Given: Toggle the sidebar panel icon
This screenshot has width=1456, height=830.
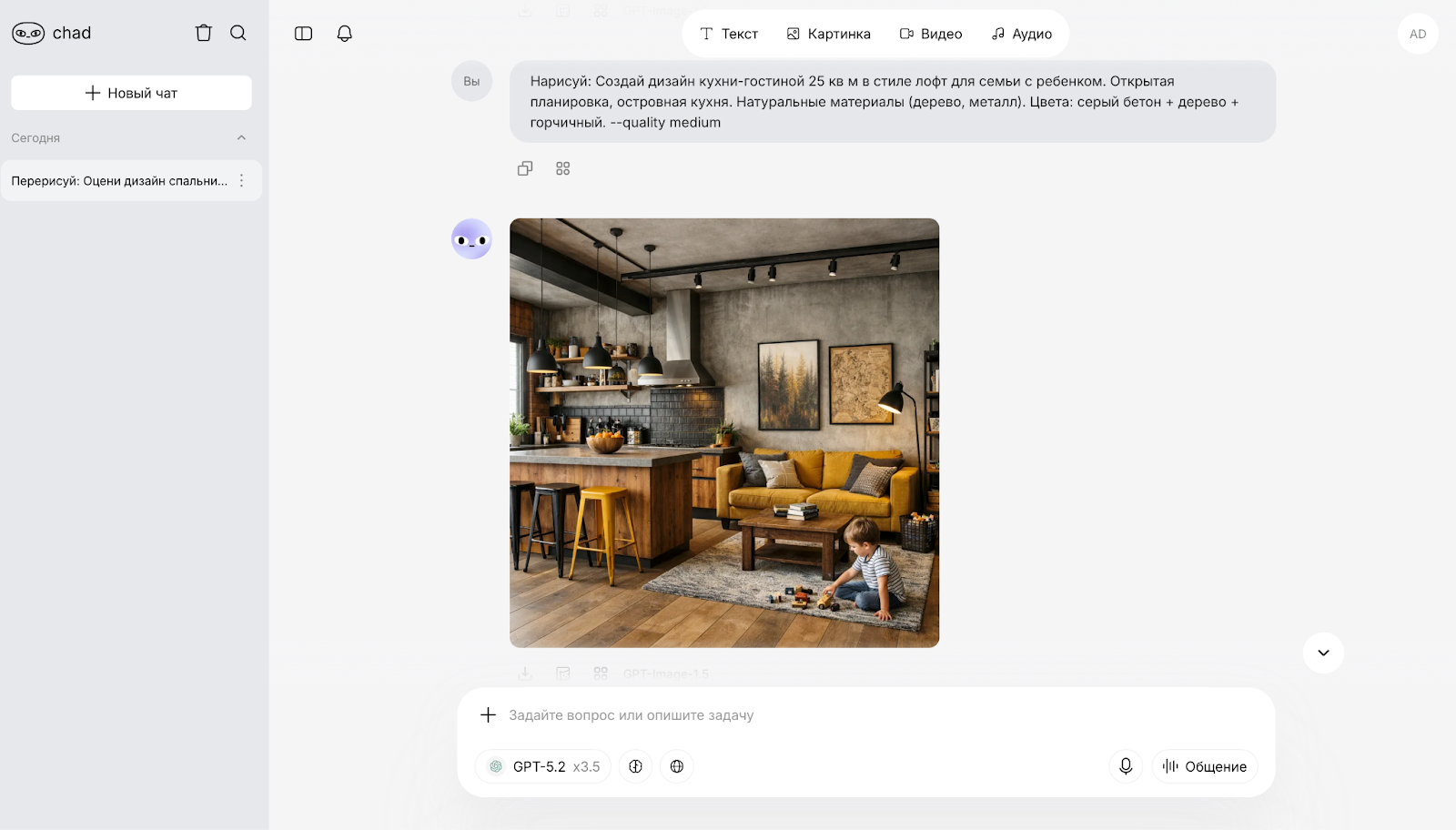Looking at the screenshot, I should click(x=304, y=34).
